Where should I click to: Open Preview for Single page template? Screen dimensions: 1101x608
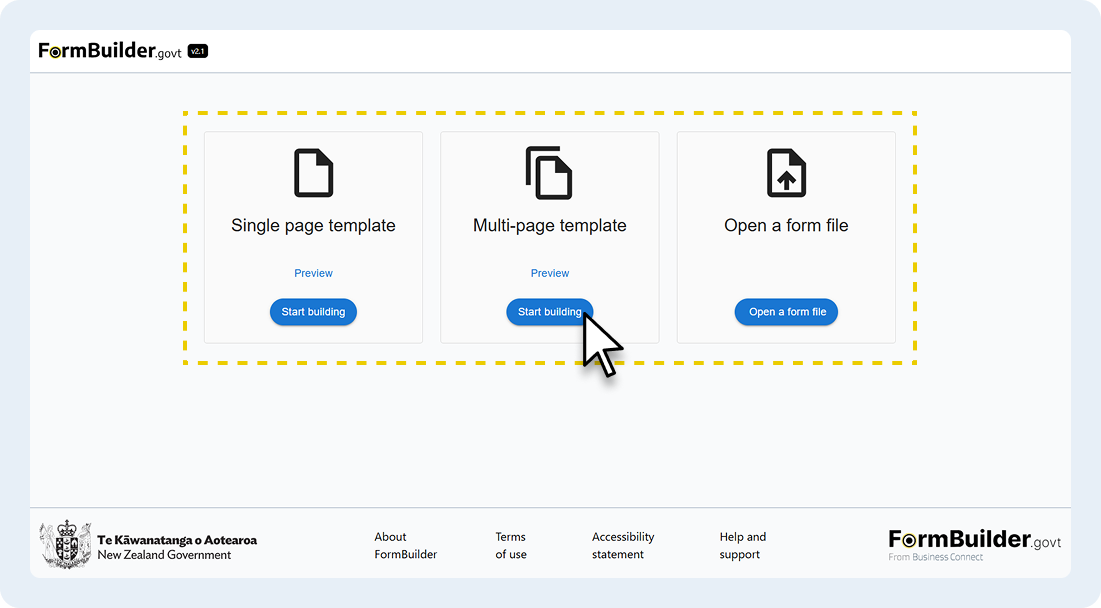pyautogui.click(x=313, y=273)
